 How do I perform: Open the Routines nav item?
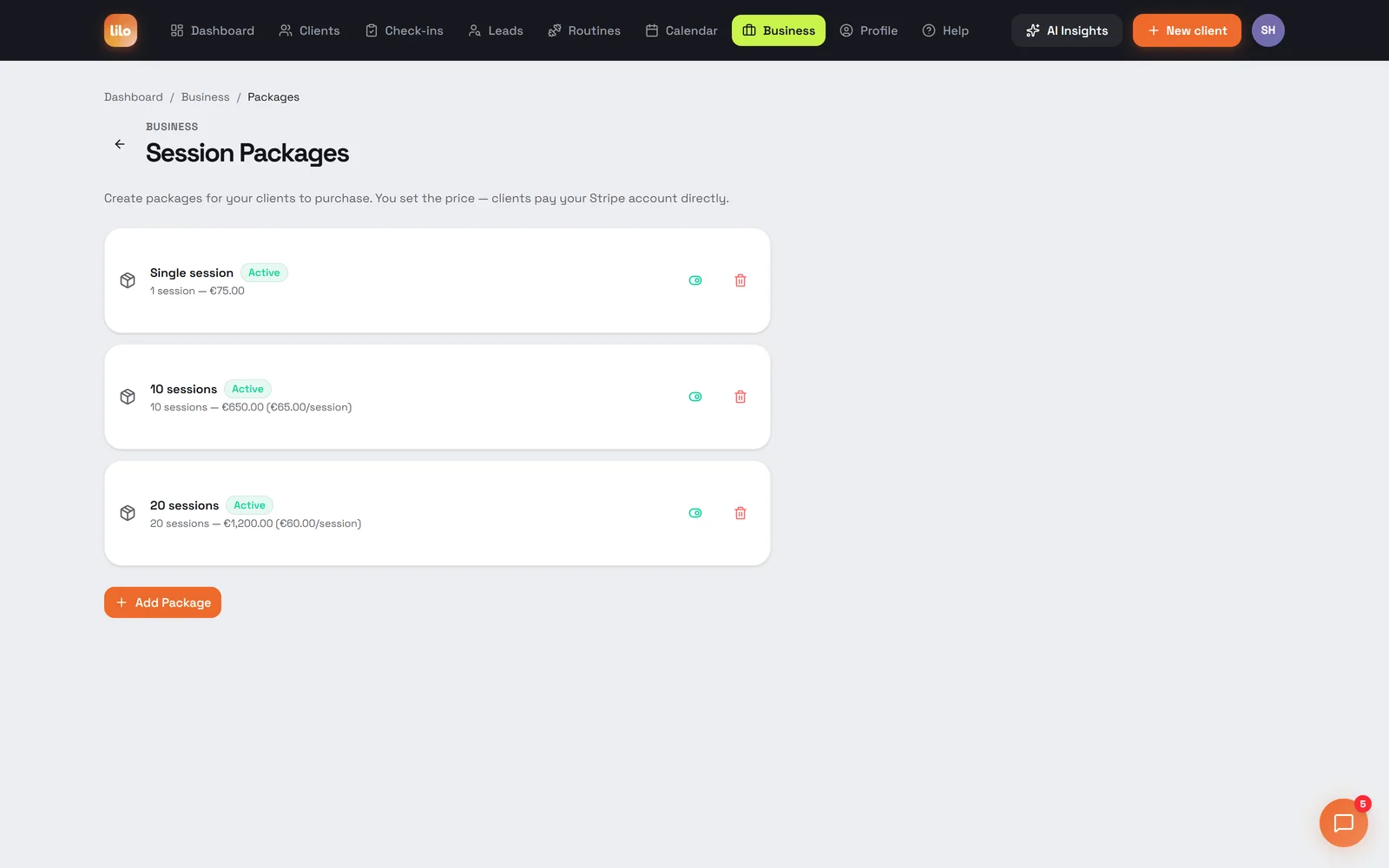[584, 30]
